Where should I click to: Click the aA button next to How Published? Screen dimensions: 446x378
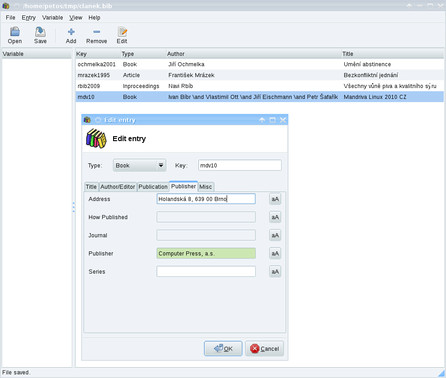point(275,217)
